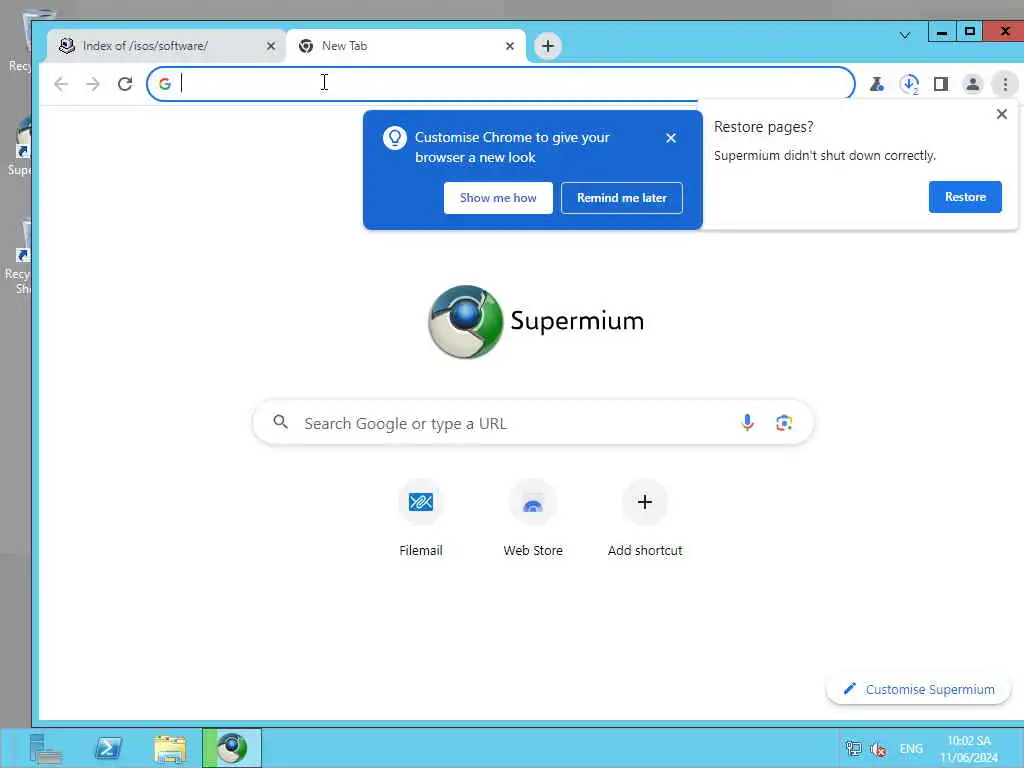Open Server Manager from the taskbar
This screenshot has width=1024, height=768.
click(46, 748)
